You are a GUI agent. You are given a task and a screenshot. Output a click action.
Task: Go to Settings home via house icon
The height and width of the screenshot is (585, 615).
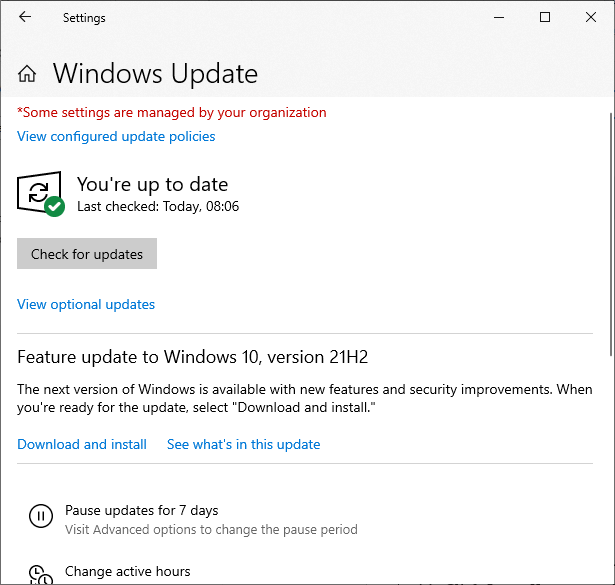coord(28,74)
